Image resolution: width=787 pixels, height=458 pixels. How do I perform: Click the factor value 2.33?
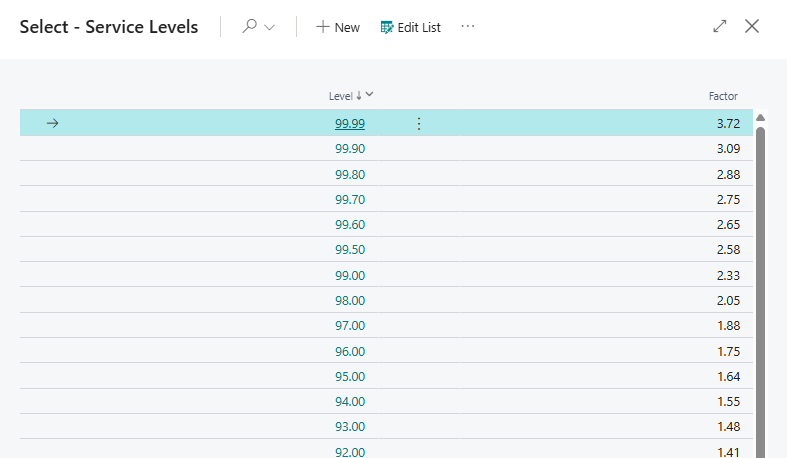(x=727, y=275)
